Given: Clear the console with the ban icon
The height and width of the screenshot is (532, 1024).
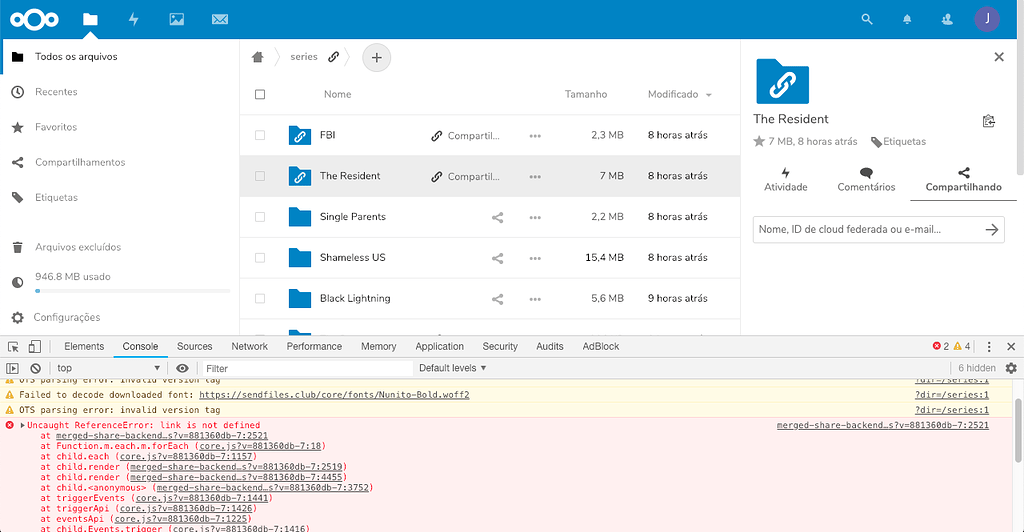Looking at the screenshot, I should click(x=35, y=368).
